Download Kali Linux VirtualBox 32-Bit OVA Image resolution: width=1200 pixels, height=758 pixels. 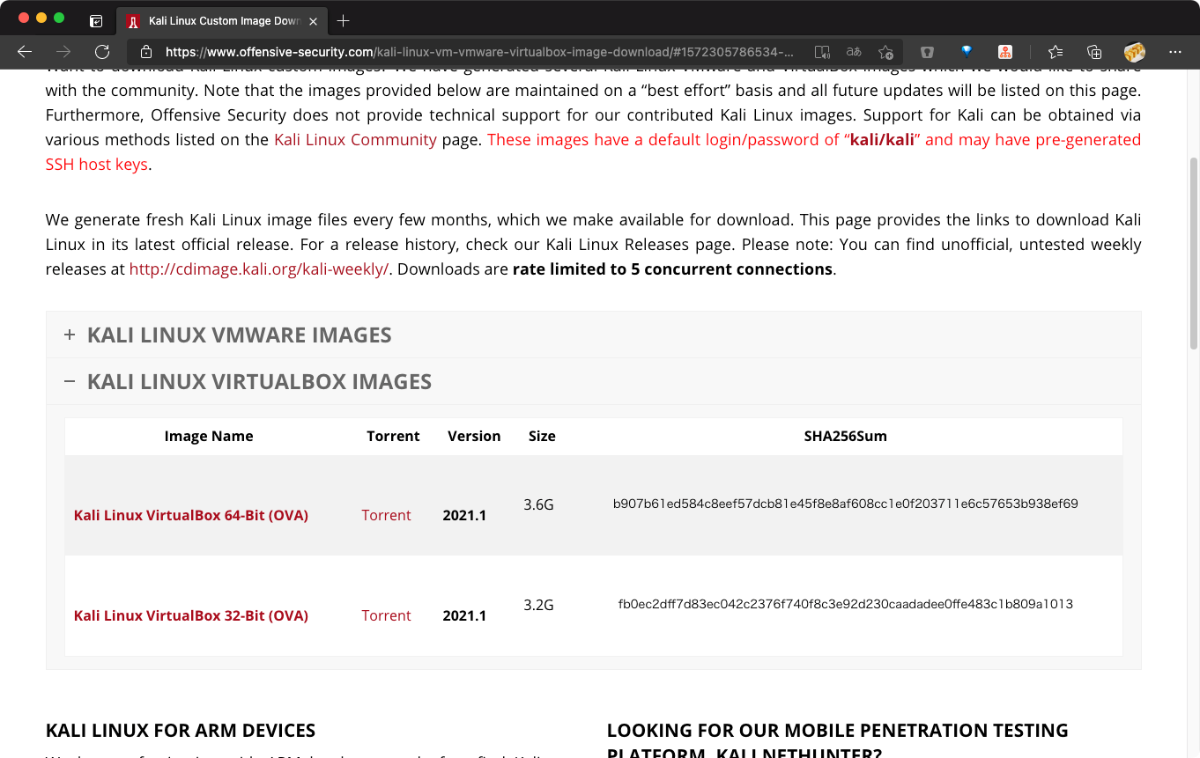(x=191, y=615)
